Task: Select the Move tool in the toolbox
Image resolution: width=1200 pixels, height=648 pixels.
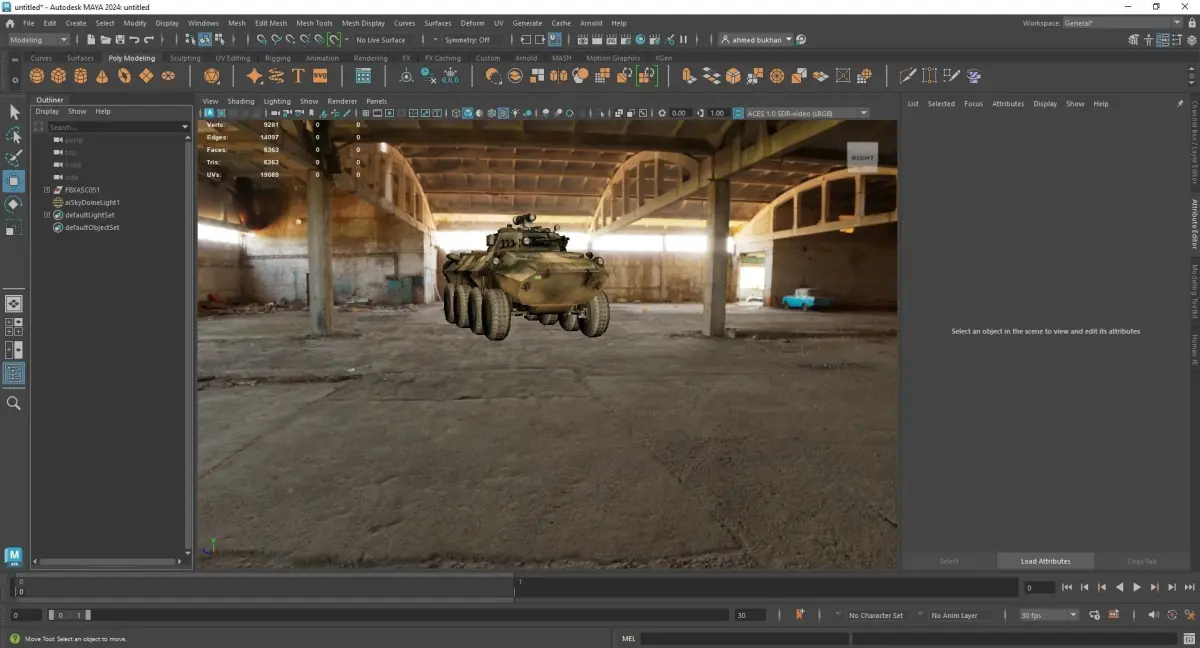Action: point(14,181)
